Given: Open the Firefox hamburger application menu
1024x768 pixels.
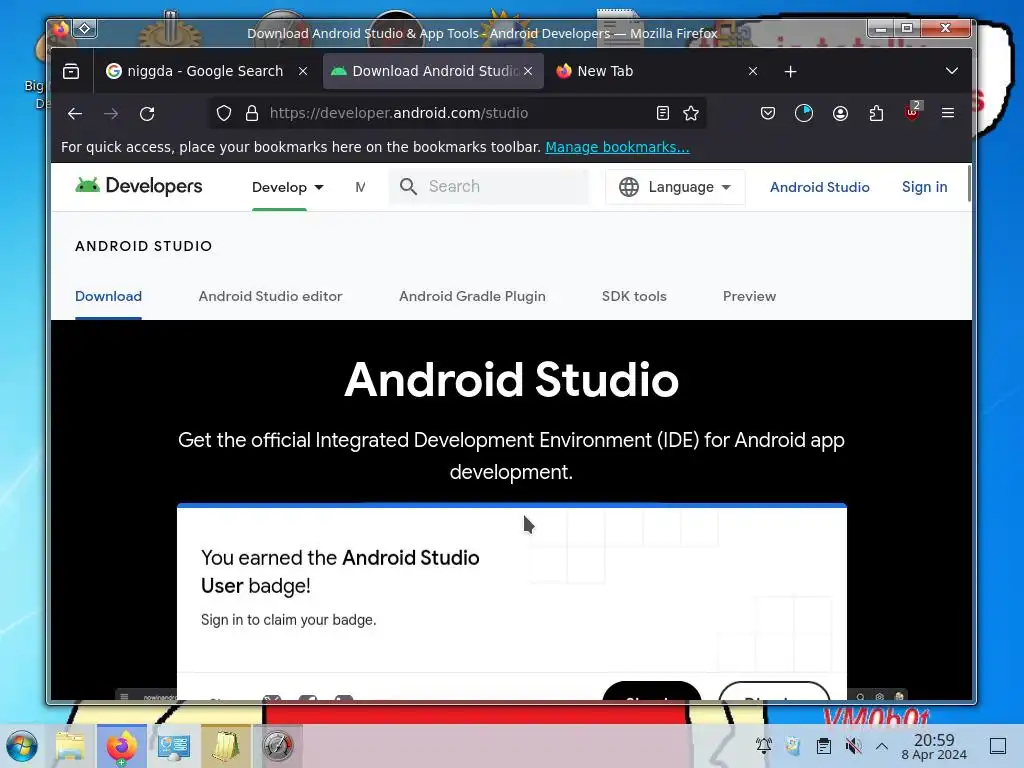Looking at the screenshot, I should [x=948, y=113].
